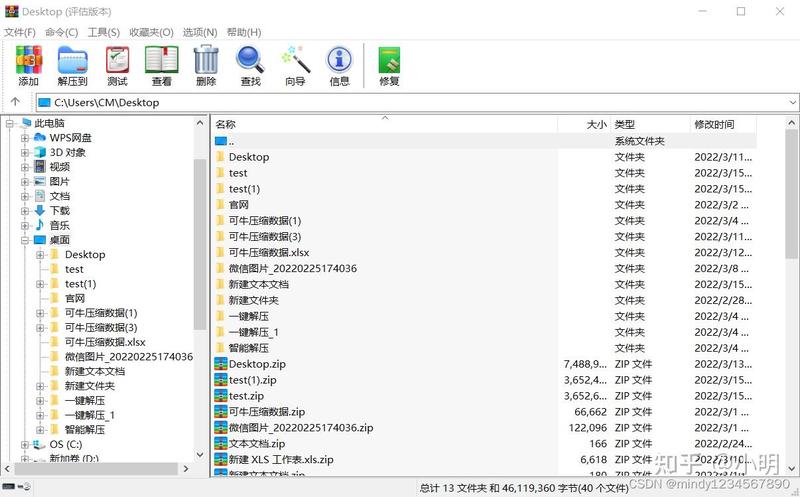800x497 pixels.
Task: Select the Desktop.zip archive icon
Action: point(221,364)
